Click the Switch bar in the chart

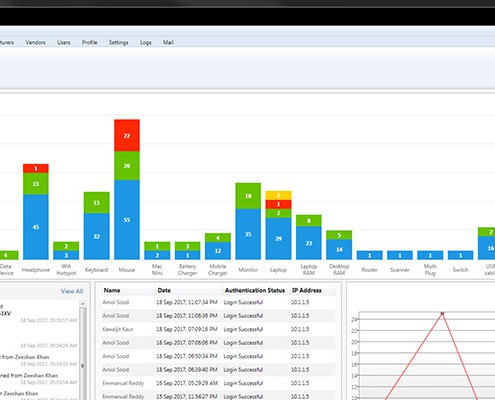pyautogui.click(x=460, y=255)
